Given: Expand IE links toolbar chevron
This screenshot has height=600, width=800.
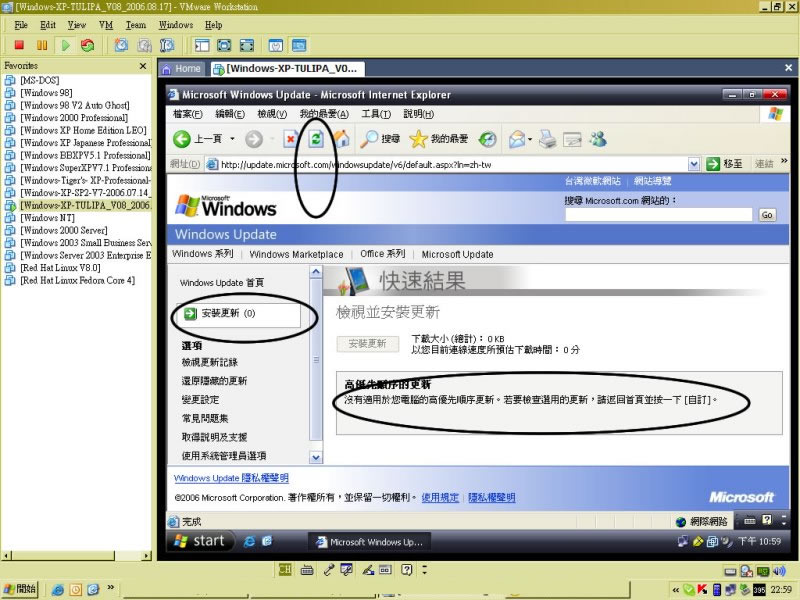Looking at the screenshot, I should (x=784, y=162).
